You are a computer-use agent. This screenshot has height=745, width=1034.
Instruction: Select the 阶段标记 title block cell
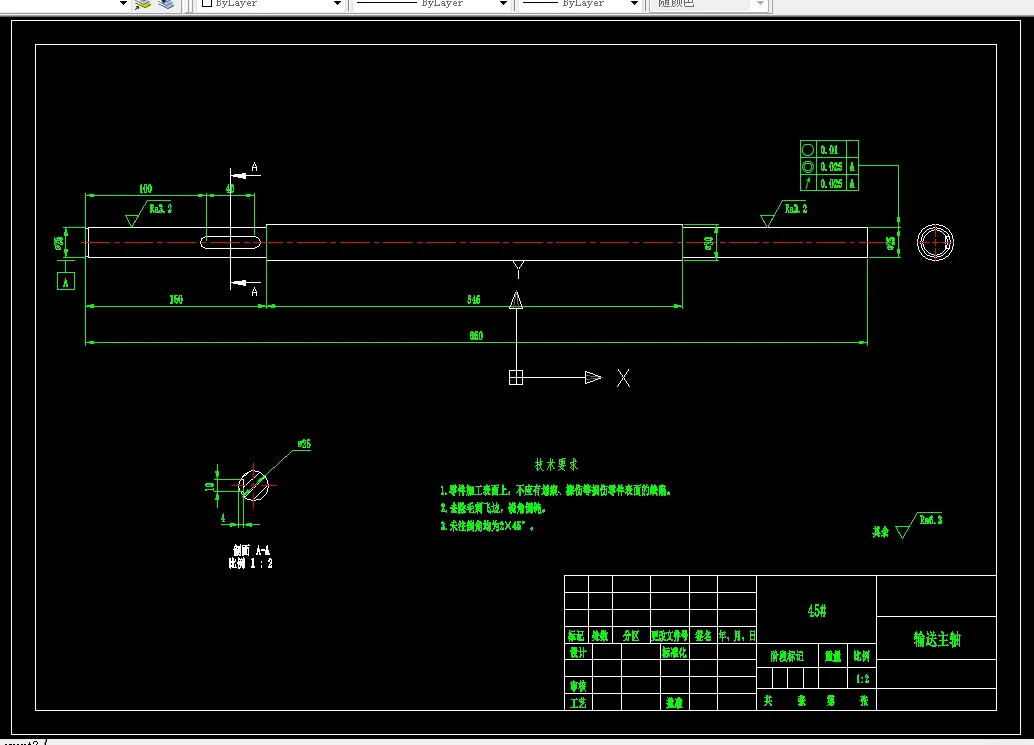(x=787, y=656)
